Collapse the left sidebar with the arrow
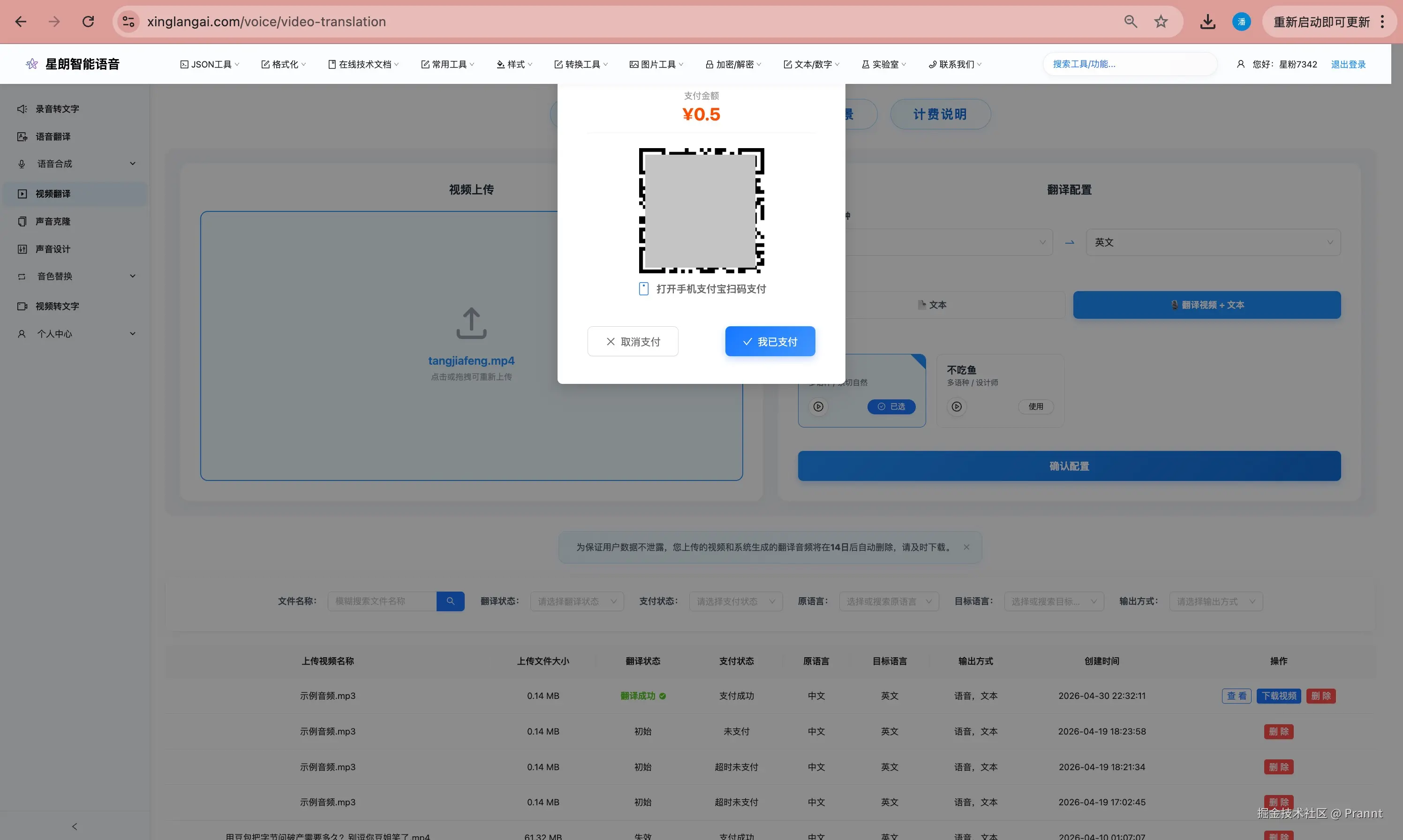Screen dimensions: 1403x840 point(74,826)
